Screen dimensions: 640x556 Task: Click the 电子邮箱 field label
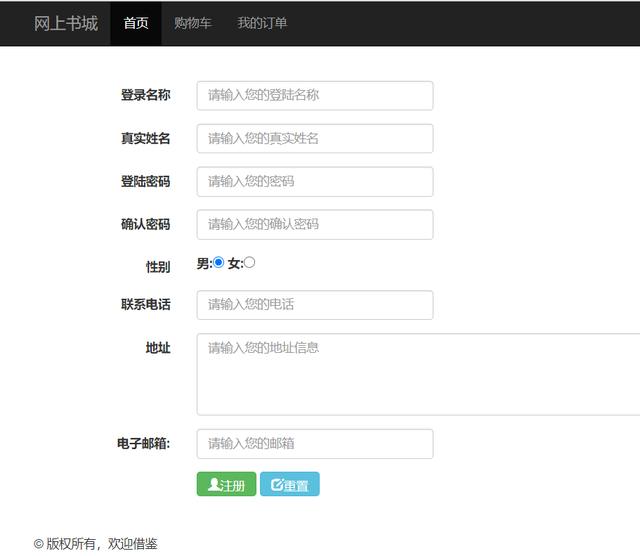click(x=143, y=443)
